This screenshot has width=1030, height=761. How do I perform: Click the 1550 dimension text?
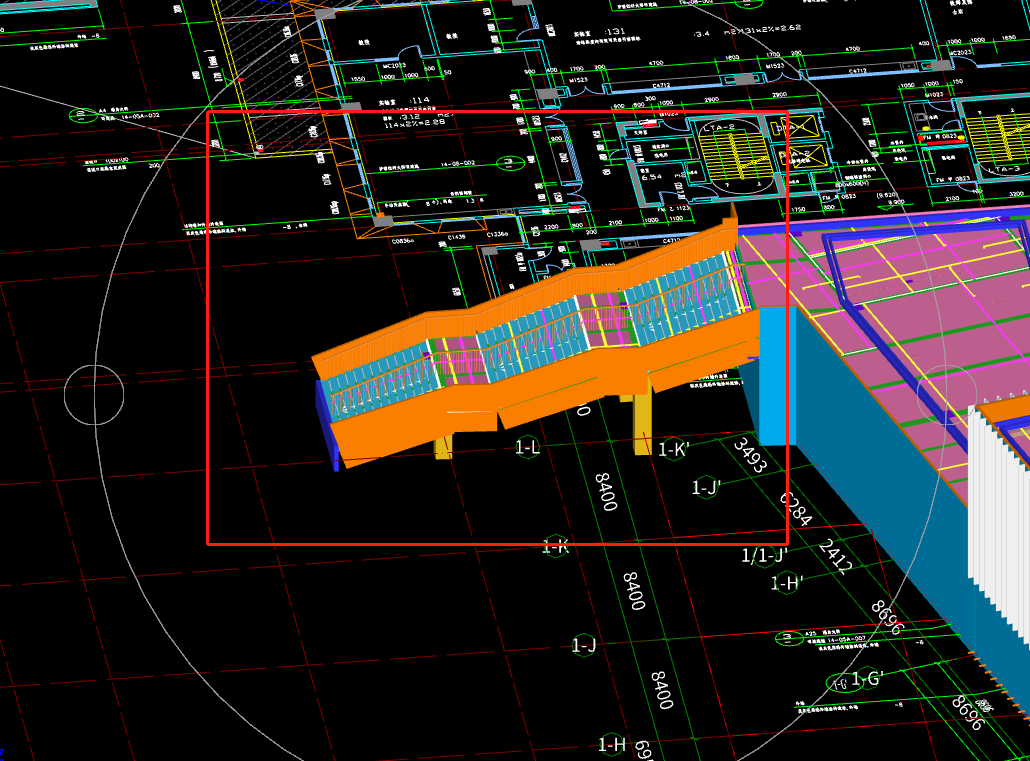tap(358, 79)
